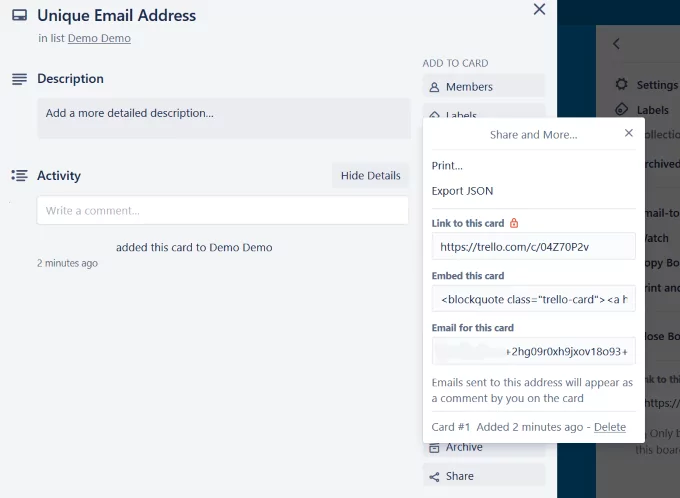Click the Write a comment field
Image resolution: width=680 pixels, height=498 pixels.
pyautogui.click(x=222, y=211)
